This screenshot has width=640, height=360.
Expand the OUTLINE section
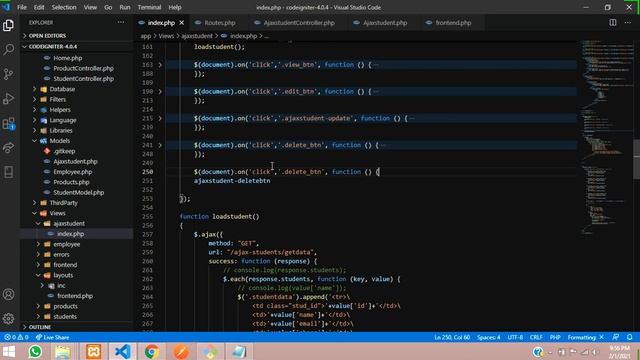77,327
